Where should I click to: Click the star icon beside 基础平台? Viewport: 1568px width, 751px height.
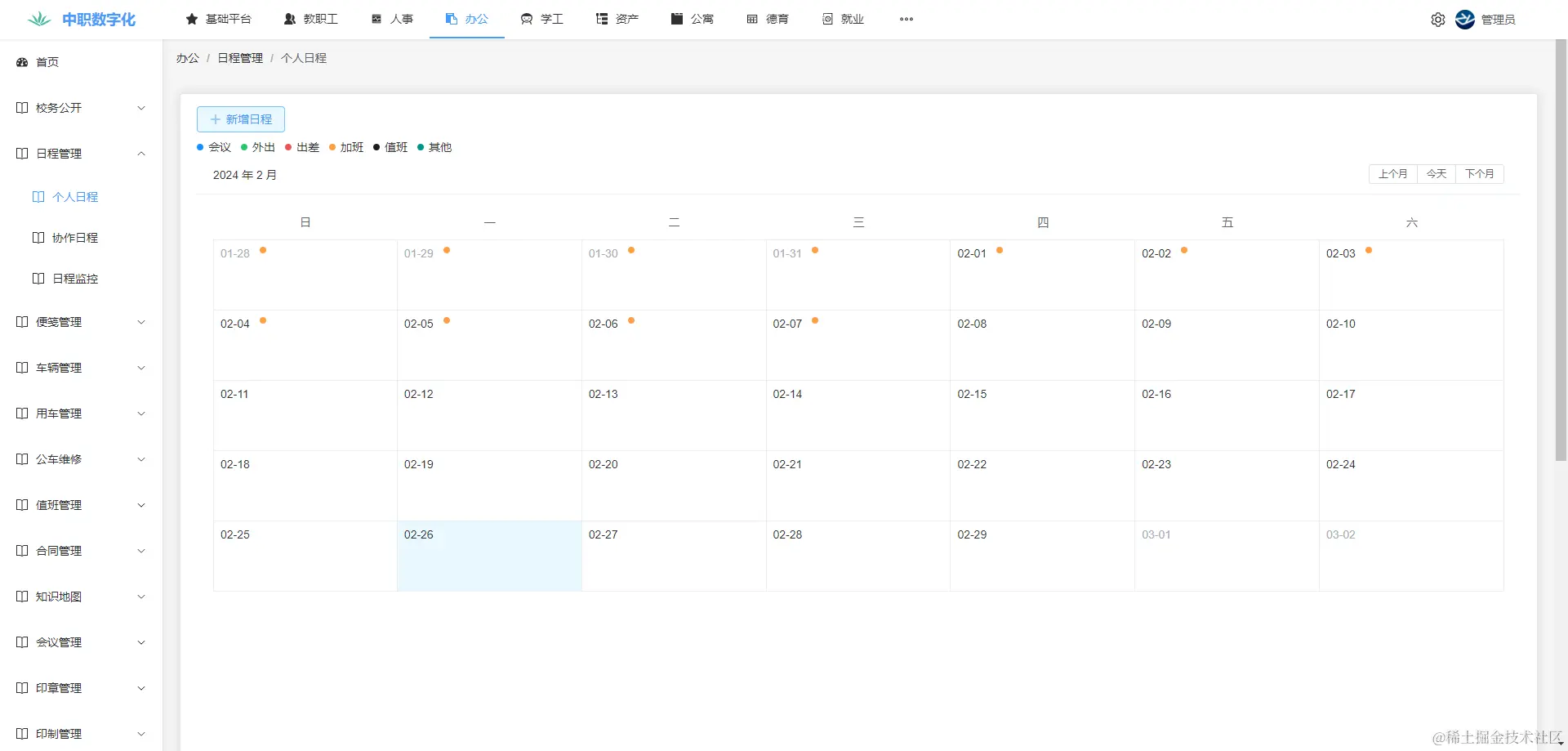[192, 19]
